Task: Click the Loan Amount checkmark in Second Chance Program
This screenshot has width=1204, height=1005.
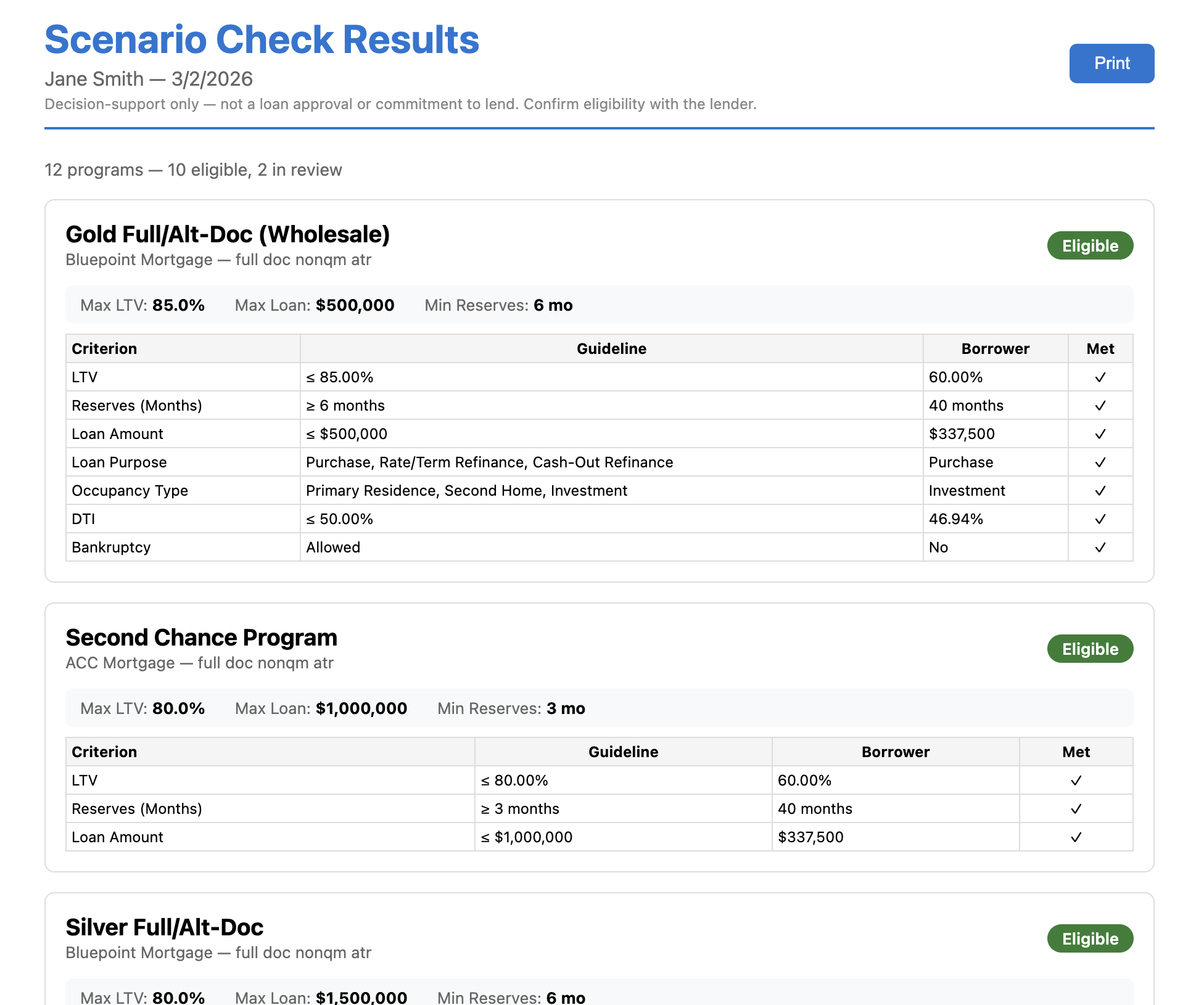Action: pos(1077,837)
